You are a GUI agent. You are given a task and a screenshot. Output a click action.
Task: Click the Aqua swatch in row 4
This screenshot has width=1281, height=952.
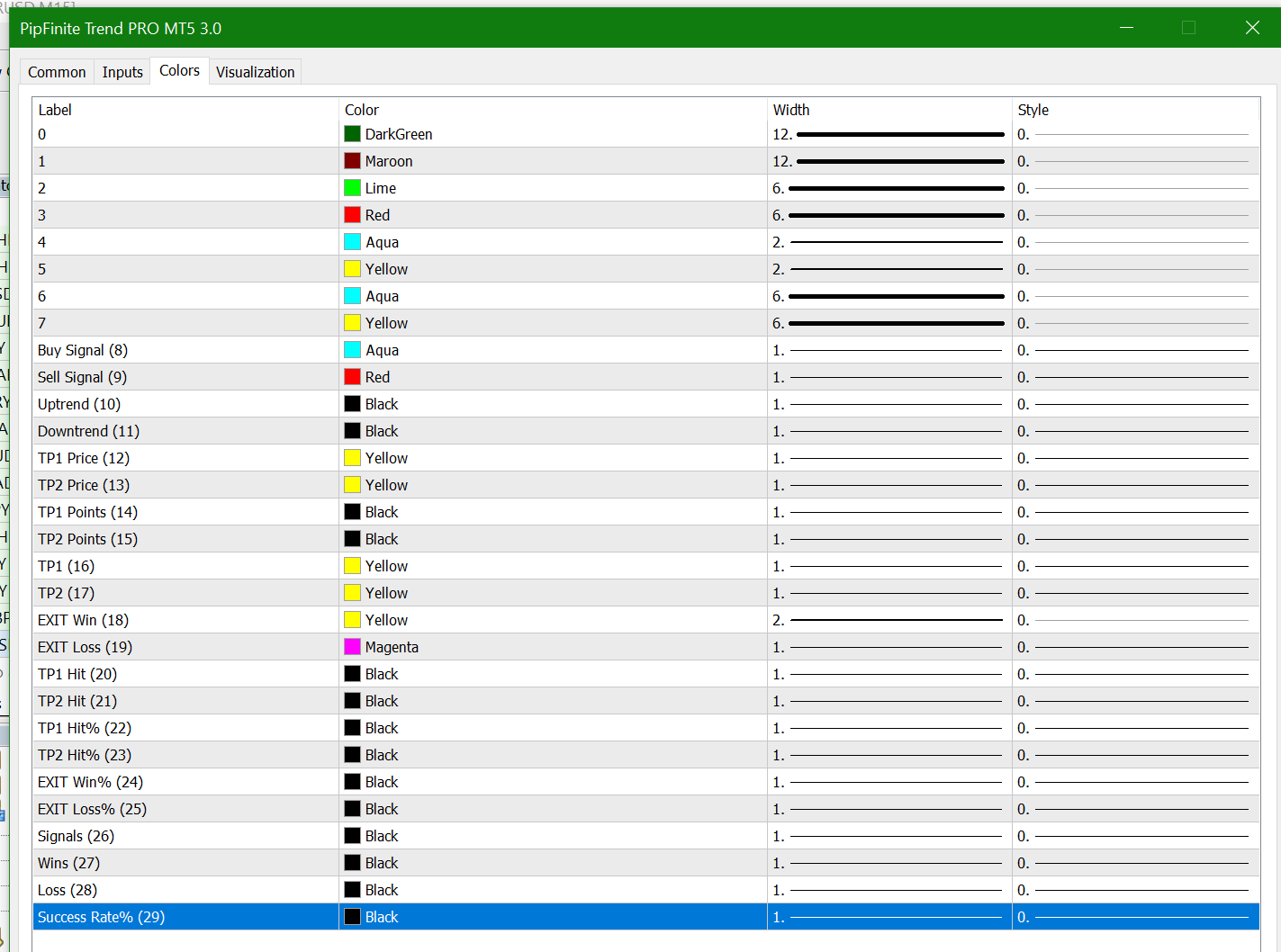click(353, 242)
